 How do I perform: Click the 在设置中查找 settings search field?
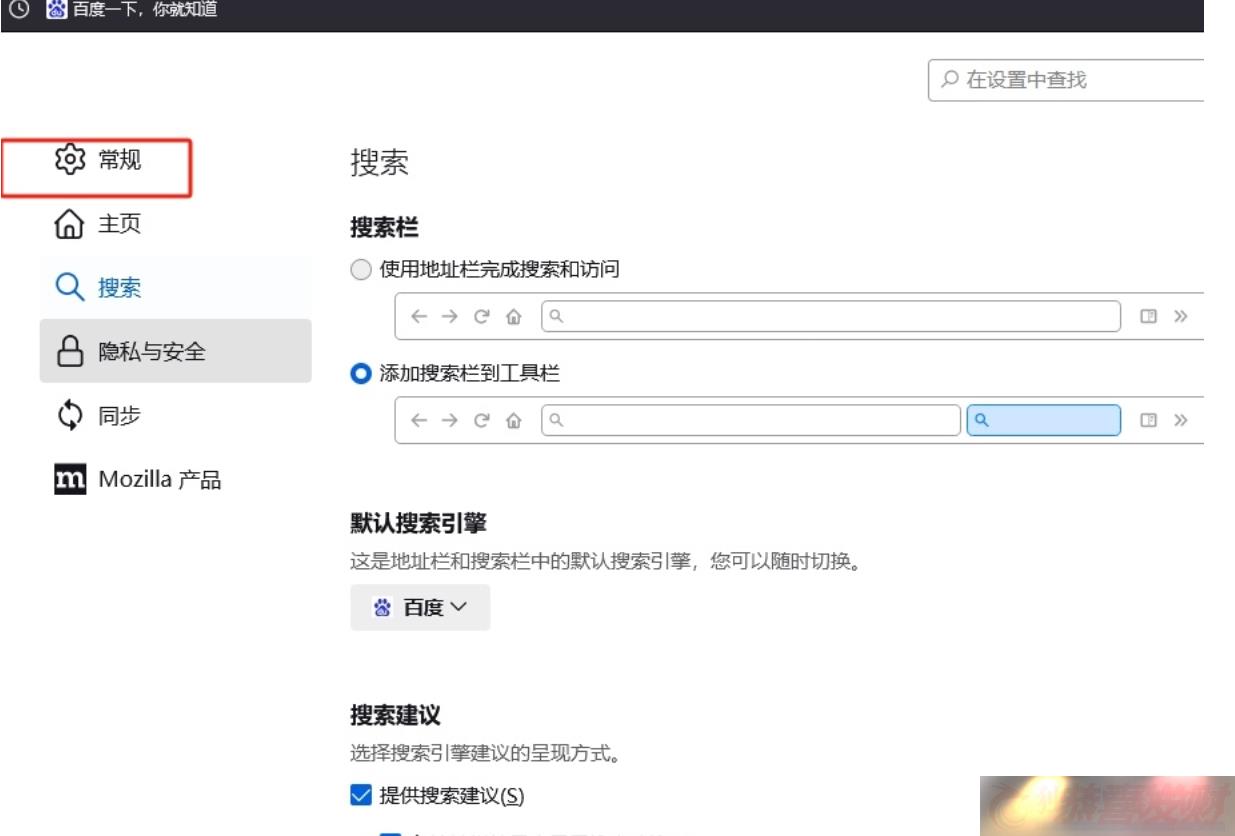click(1066, 79)
